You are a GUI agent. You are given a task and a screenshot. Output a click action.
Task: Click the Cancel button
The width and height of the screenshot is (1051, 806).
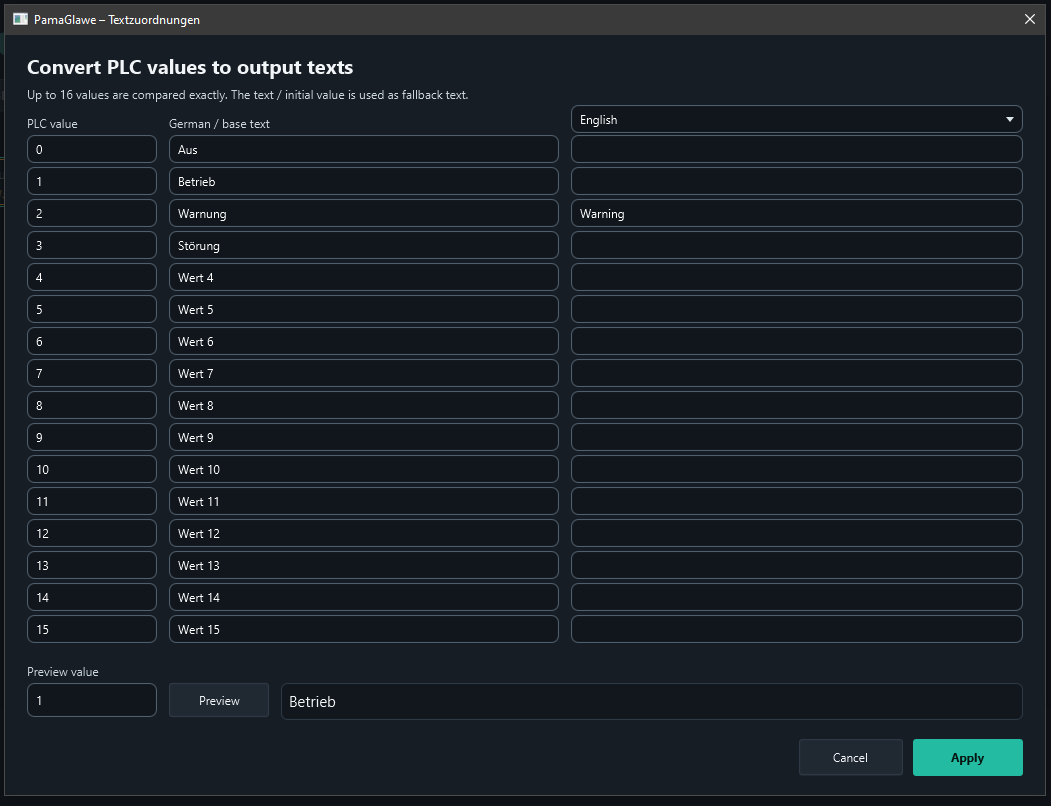click(x=851, y=758)
